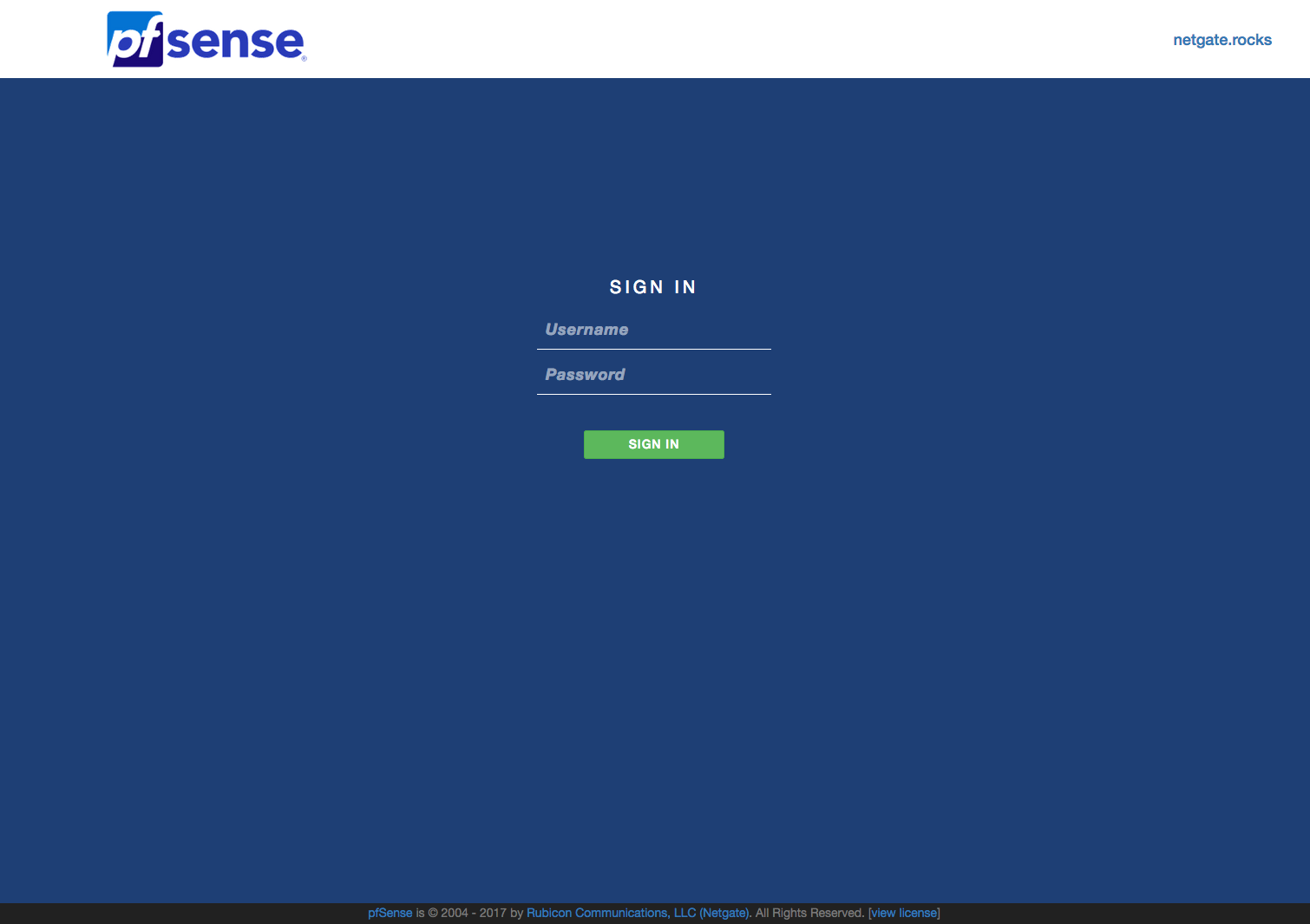
Task: Click the underline beneath the Username field
Action: coord(653,349)
